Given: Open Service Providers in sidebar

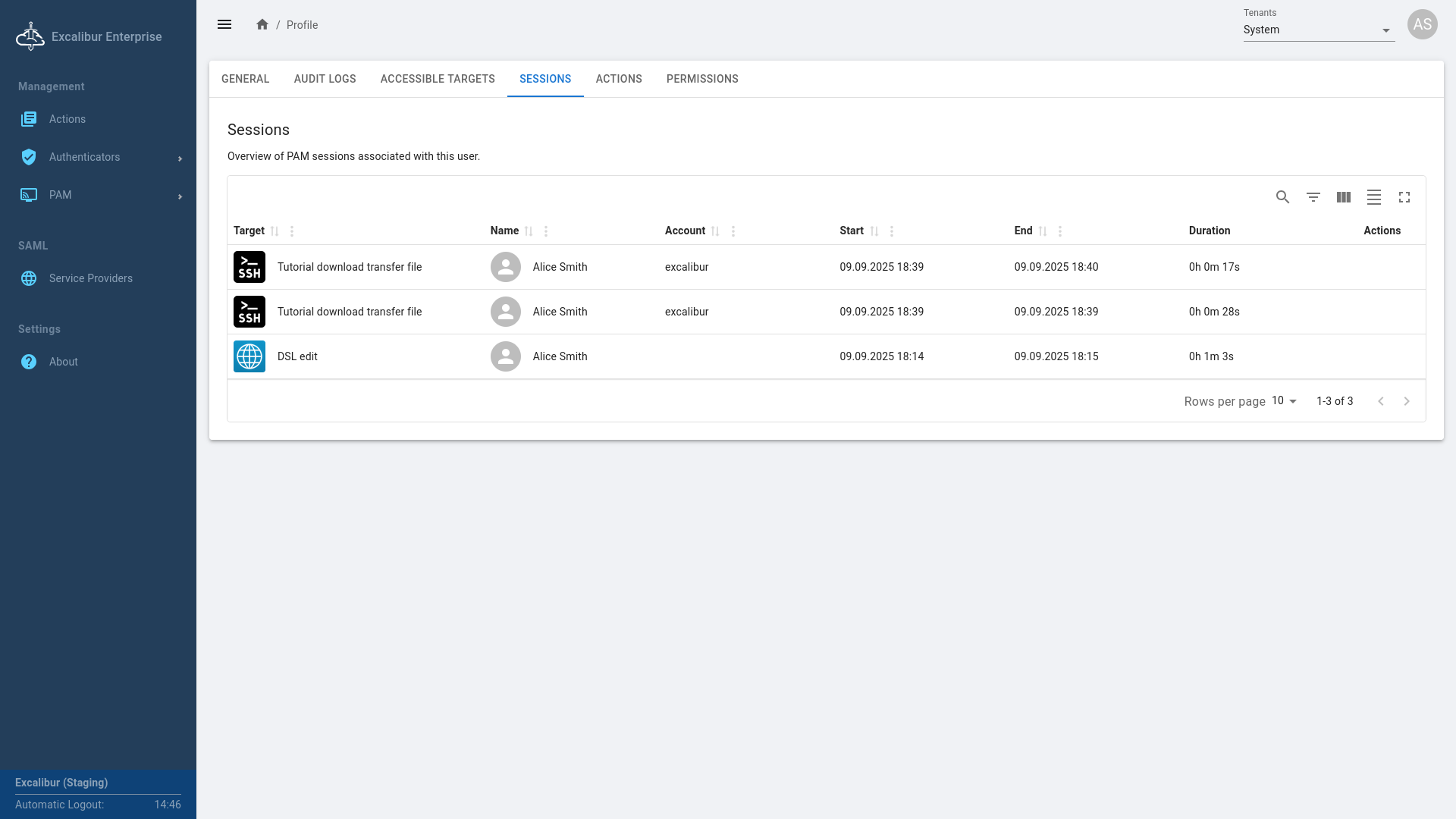Looking at the screenshot, I should (x=90, y=278).
